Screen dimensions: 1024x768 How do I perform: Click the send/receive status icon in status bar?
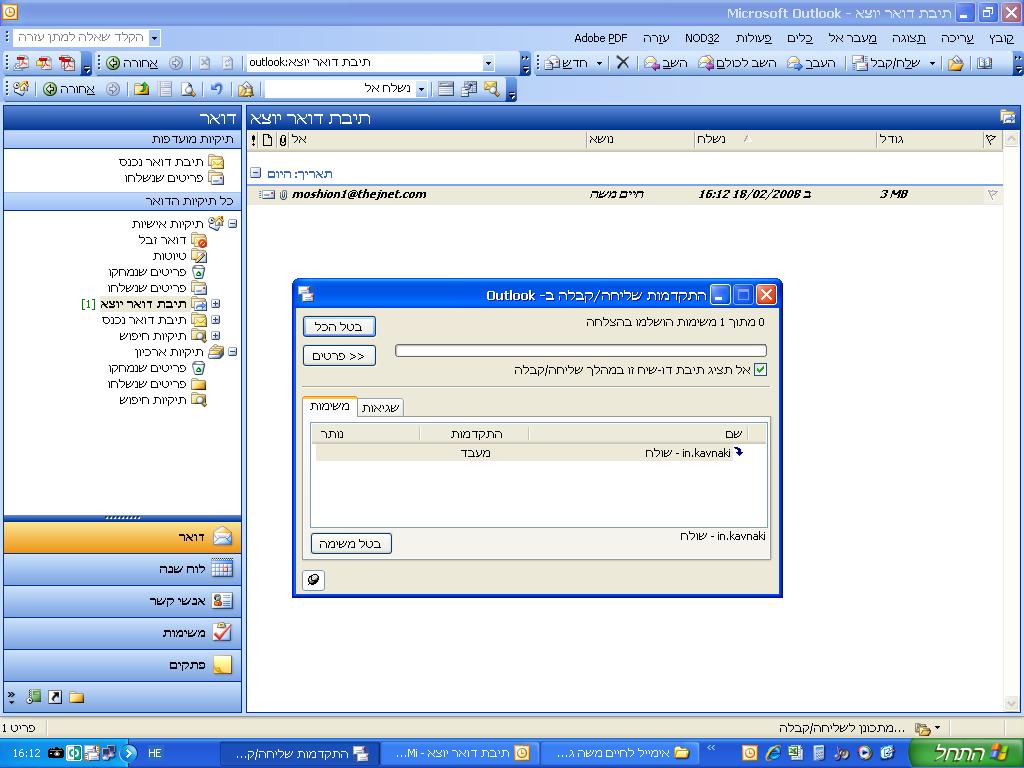tap(921, 728)
